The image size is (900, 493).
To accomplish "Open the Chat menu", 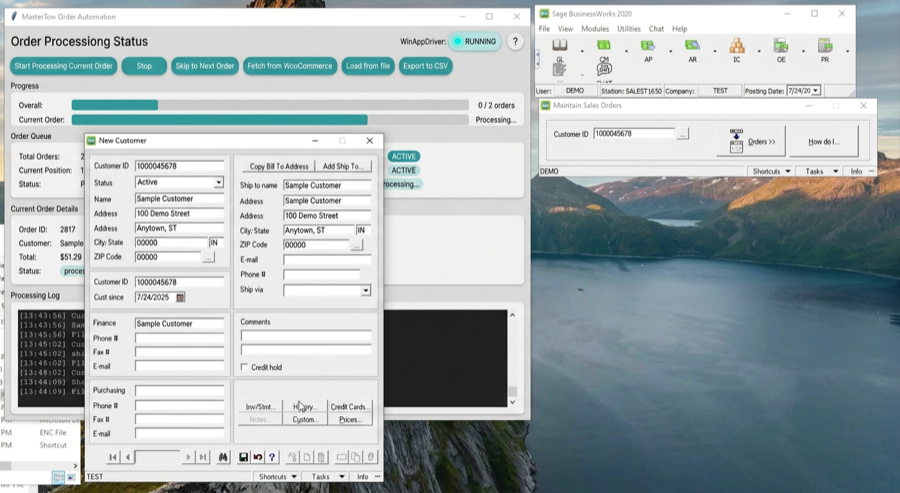I will point(656,29).
